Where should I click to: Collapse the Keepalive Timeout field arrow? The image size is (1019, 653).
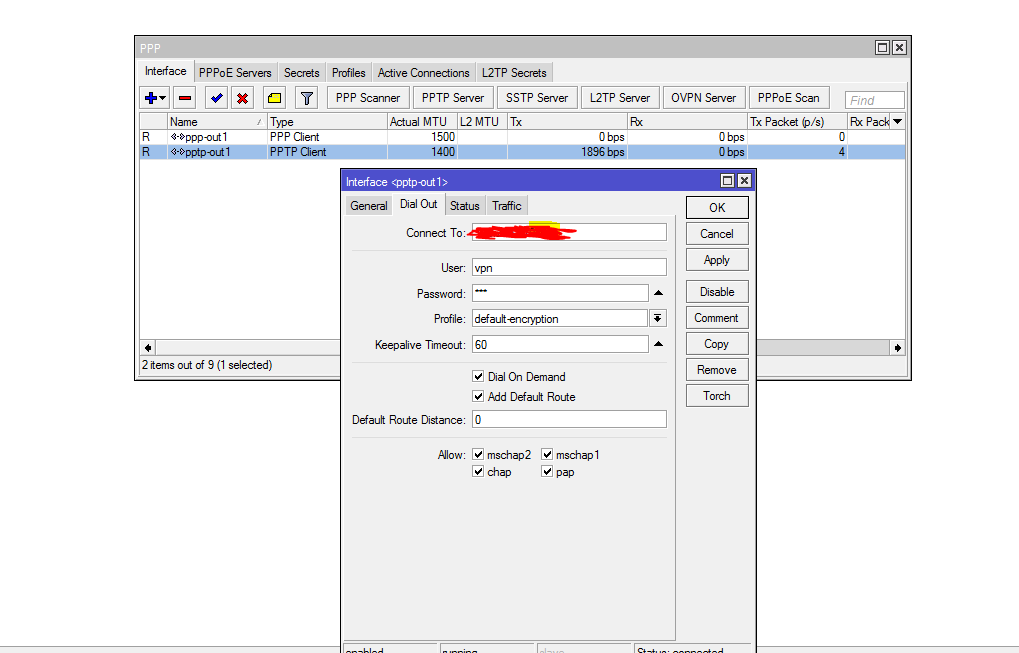[x=658, y=345]
